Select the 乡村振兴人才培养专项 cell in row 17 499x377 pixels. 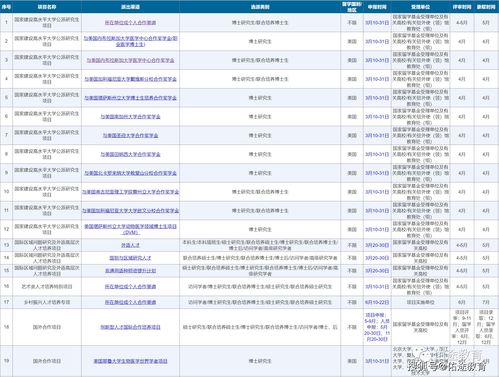(47, 302)
